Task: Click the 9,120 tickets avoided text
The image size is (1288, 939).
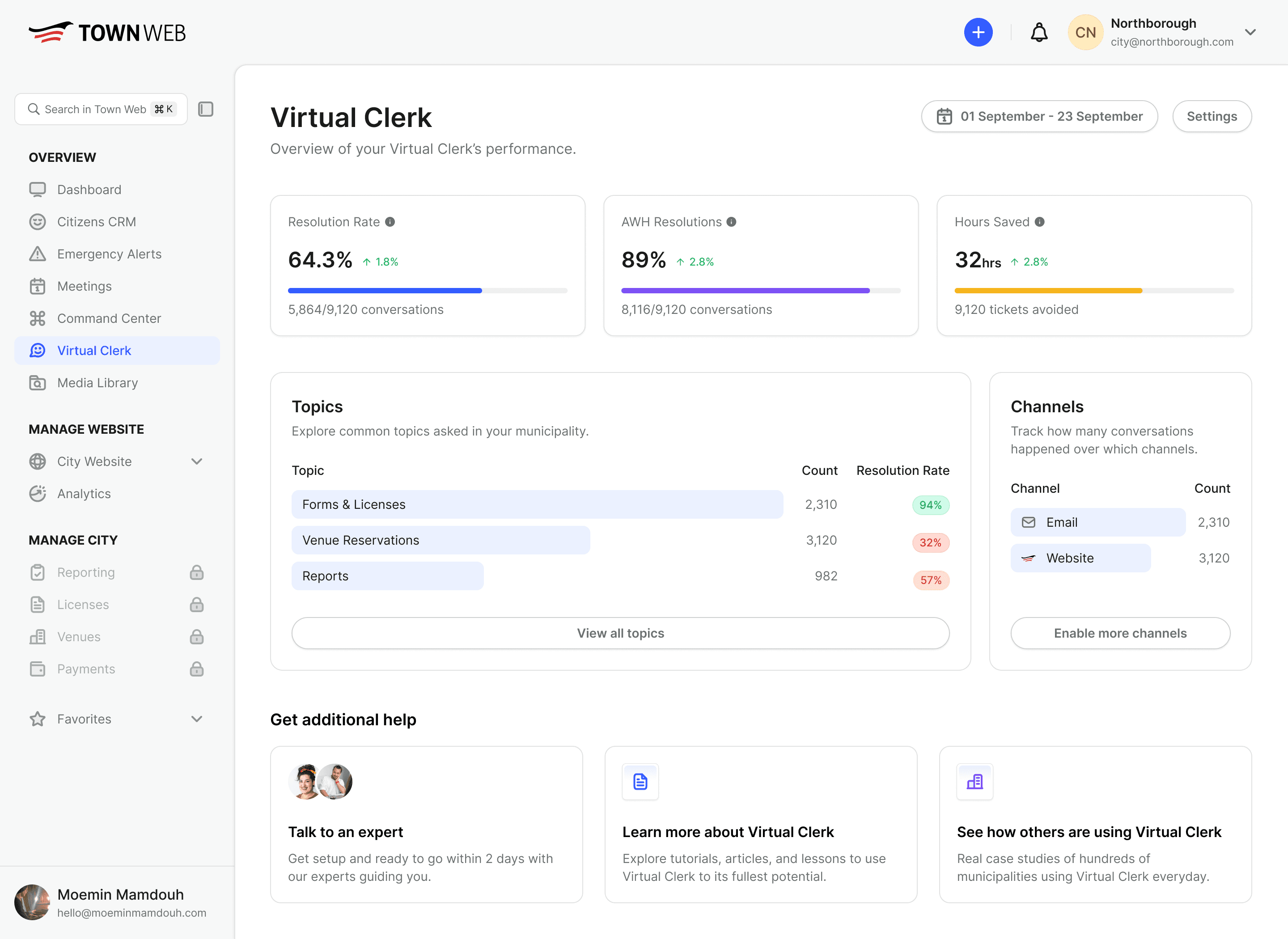Action: 1016,310
